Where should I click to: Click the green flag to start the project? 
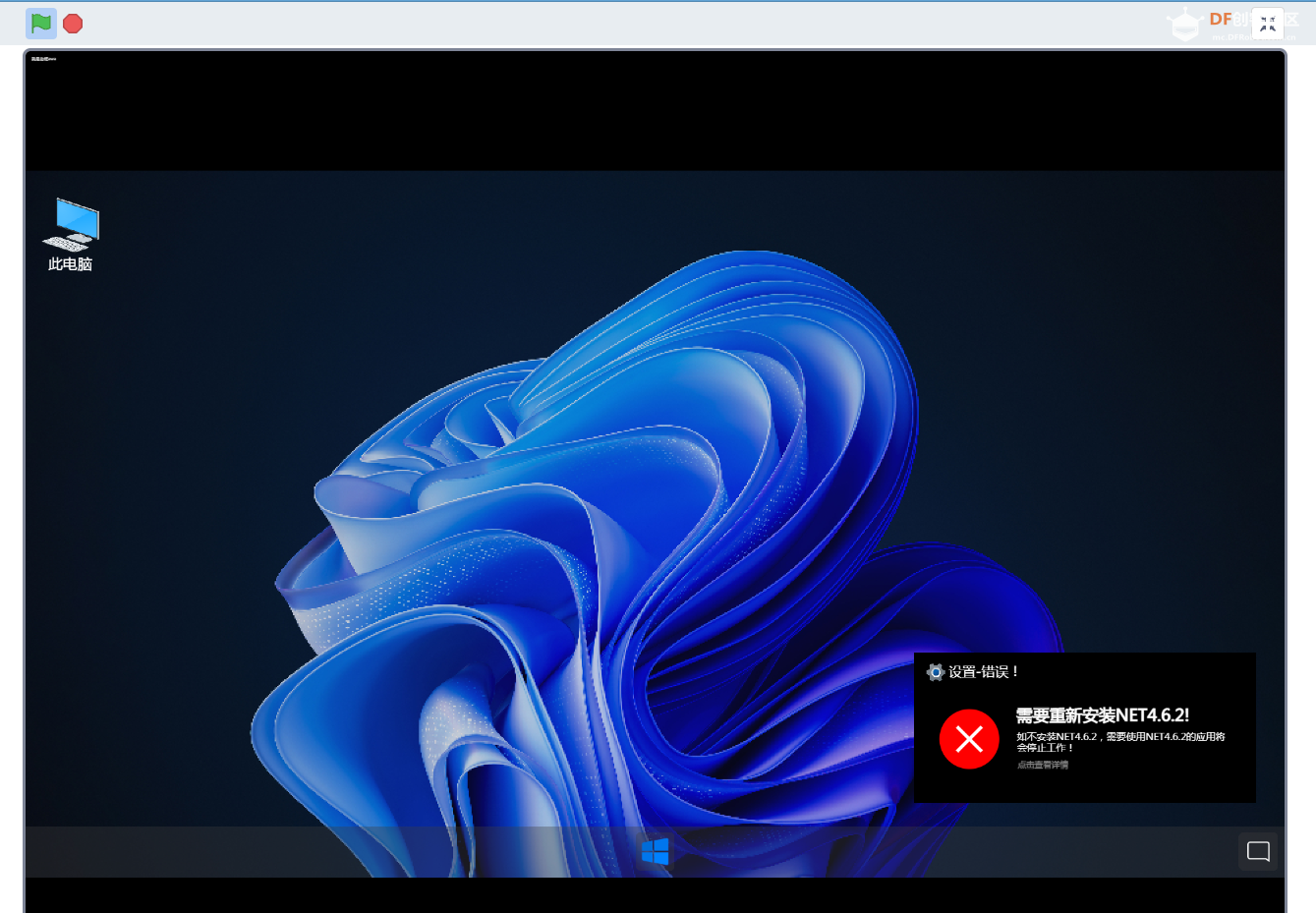[41, 23]
